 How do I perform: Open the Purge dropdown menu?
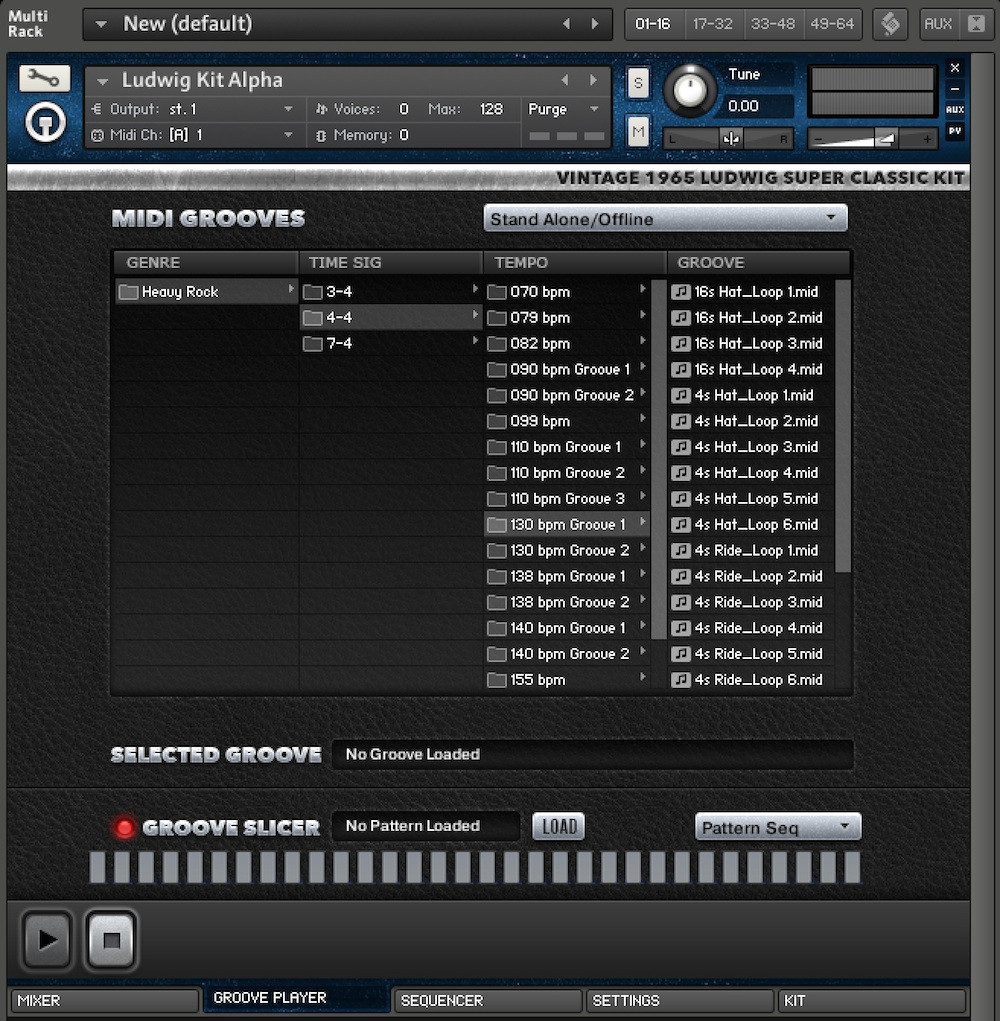(x=564, y=109)
